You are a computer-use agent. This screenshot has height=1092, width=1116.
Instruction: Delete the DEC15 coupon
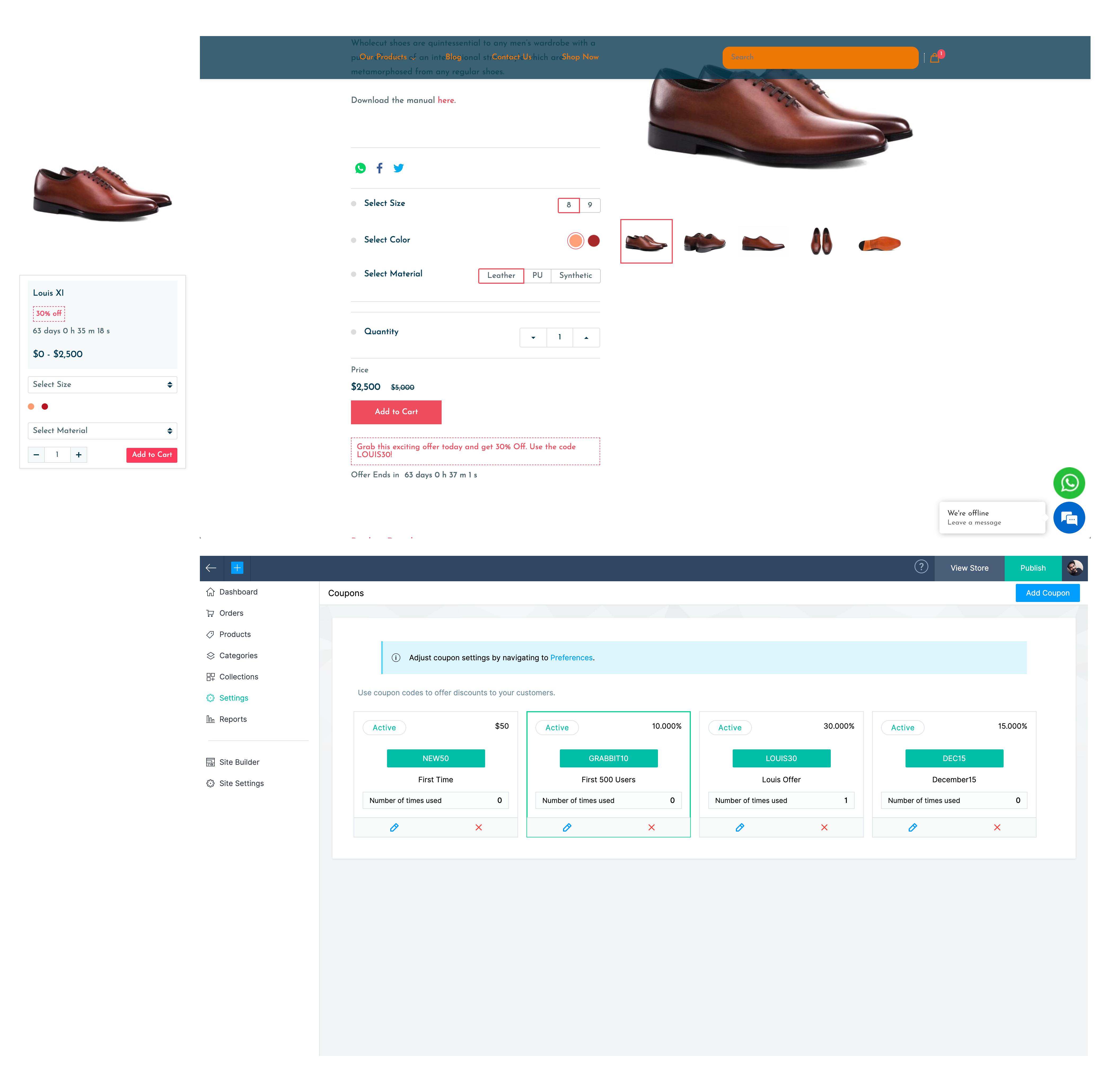(x=997, y=827)
